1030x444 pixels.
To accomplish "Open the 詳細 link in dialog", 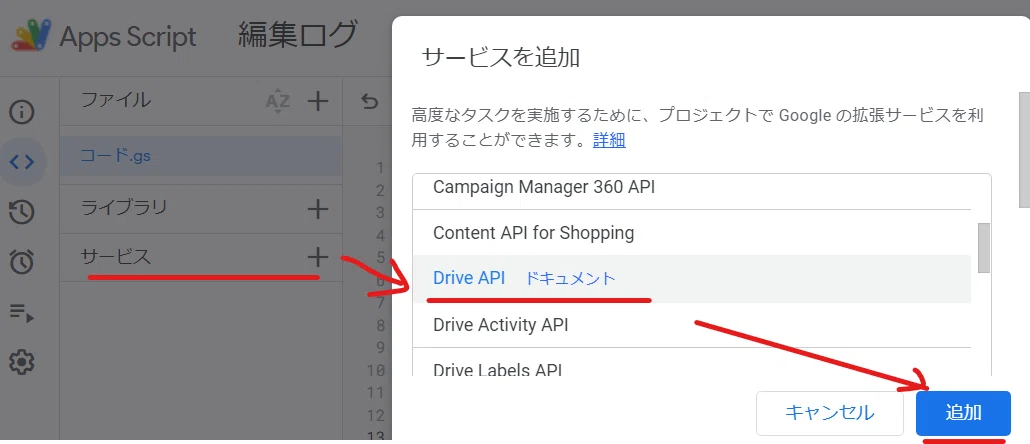I will pos(609,140).
